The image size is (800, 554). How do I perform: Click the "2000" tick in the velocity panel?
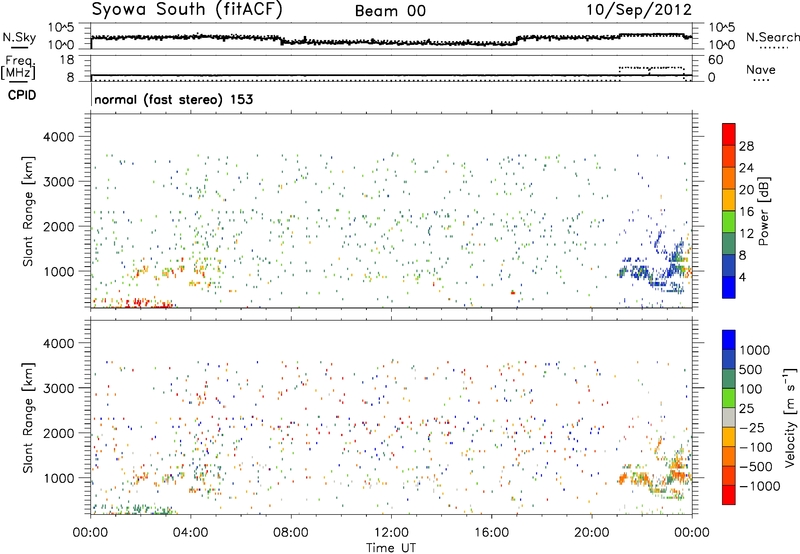(x=59, y=433)
